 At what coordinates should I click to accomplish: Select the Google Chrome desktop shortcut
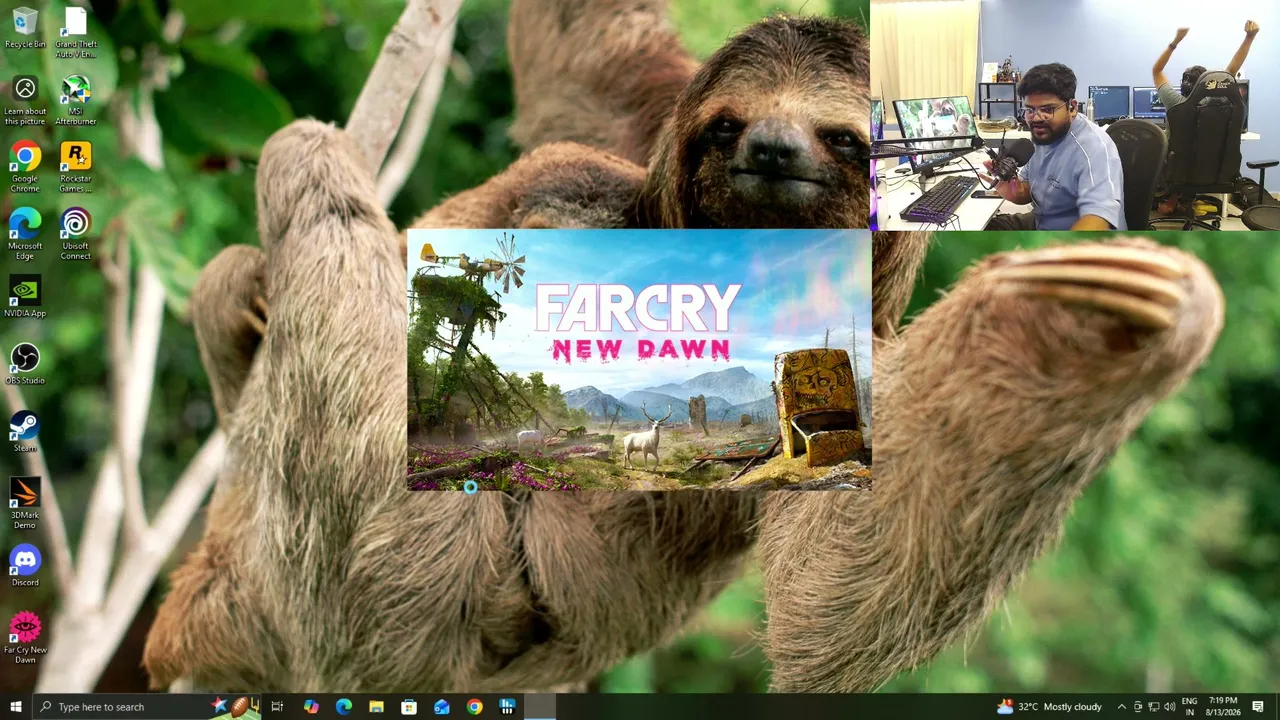point(25,167)
